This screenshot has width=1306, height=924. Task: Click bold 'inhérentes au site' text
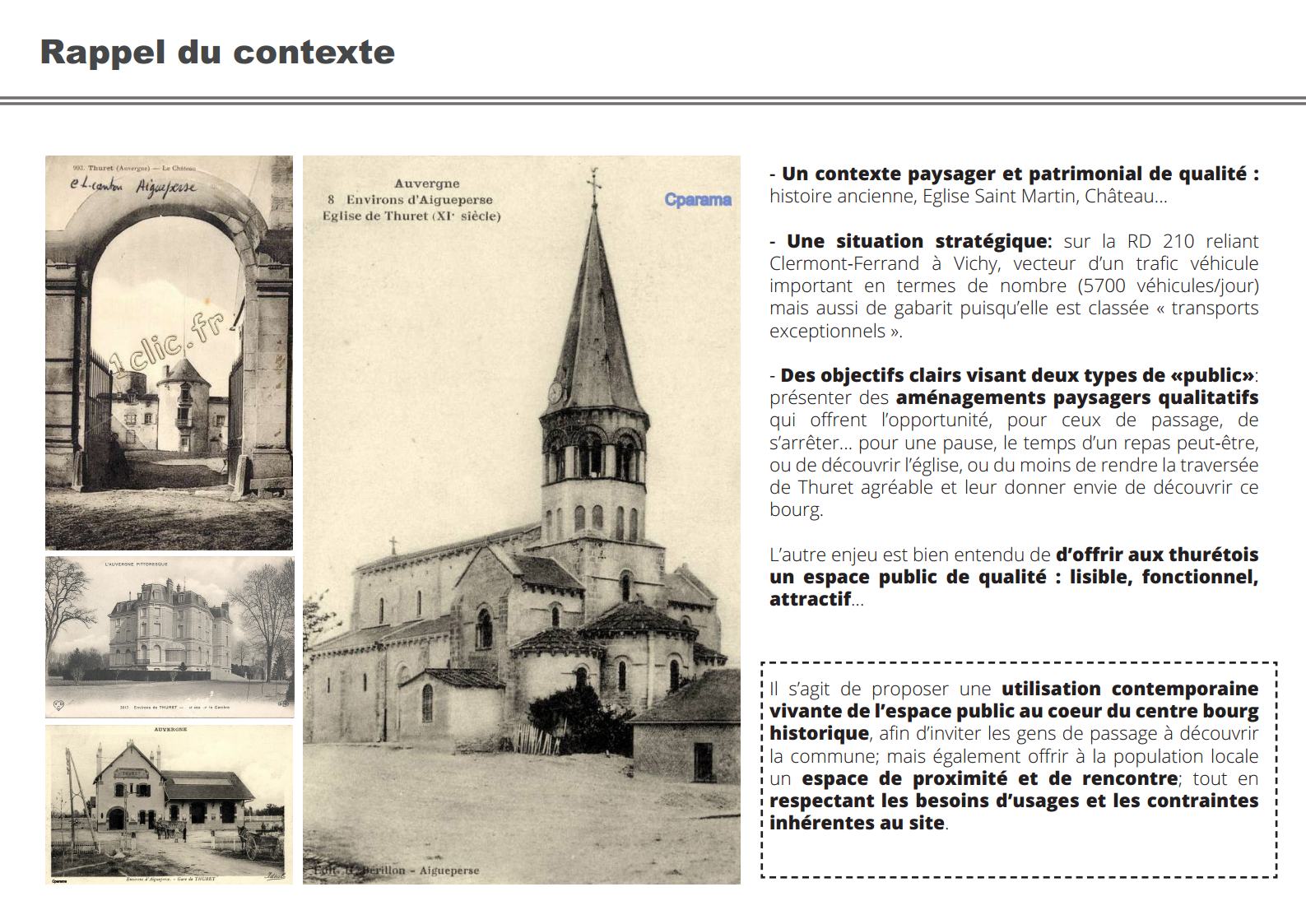pos(857,823)
